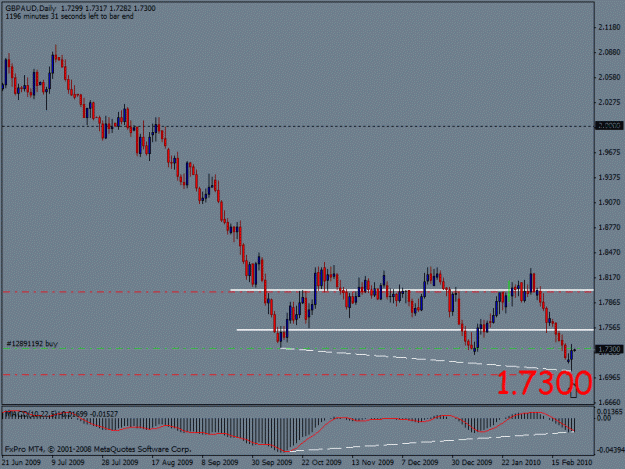Select the white dashed trendline under price lows

pyautogui.click(x=426, y=360)
